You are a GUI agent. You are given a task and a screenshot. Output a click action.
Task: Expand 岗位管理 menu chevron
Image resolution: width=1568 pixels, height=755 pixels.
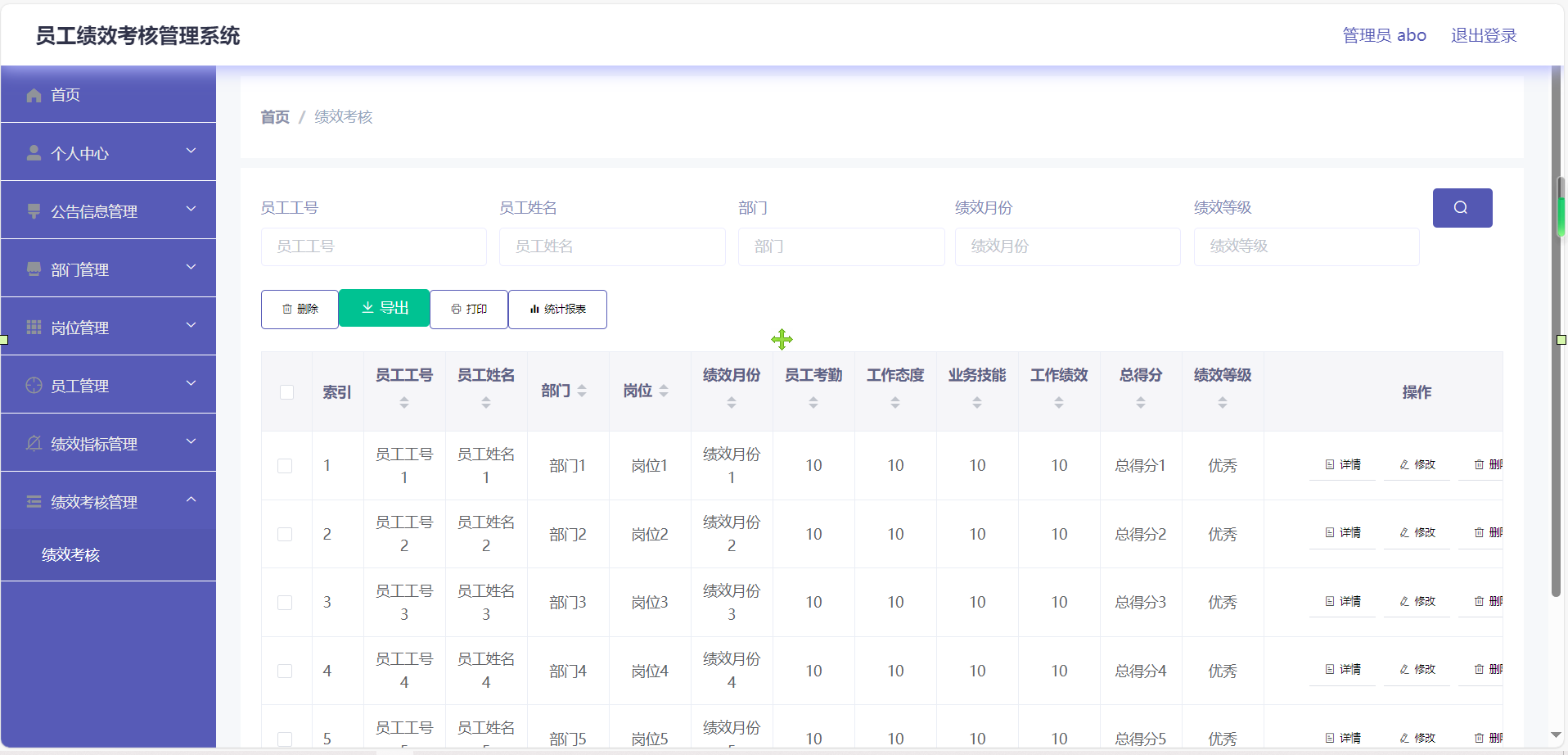[x=191, y=325]
